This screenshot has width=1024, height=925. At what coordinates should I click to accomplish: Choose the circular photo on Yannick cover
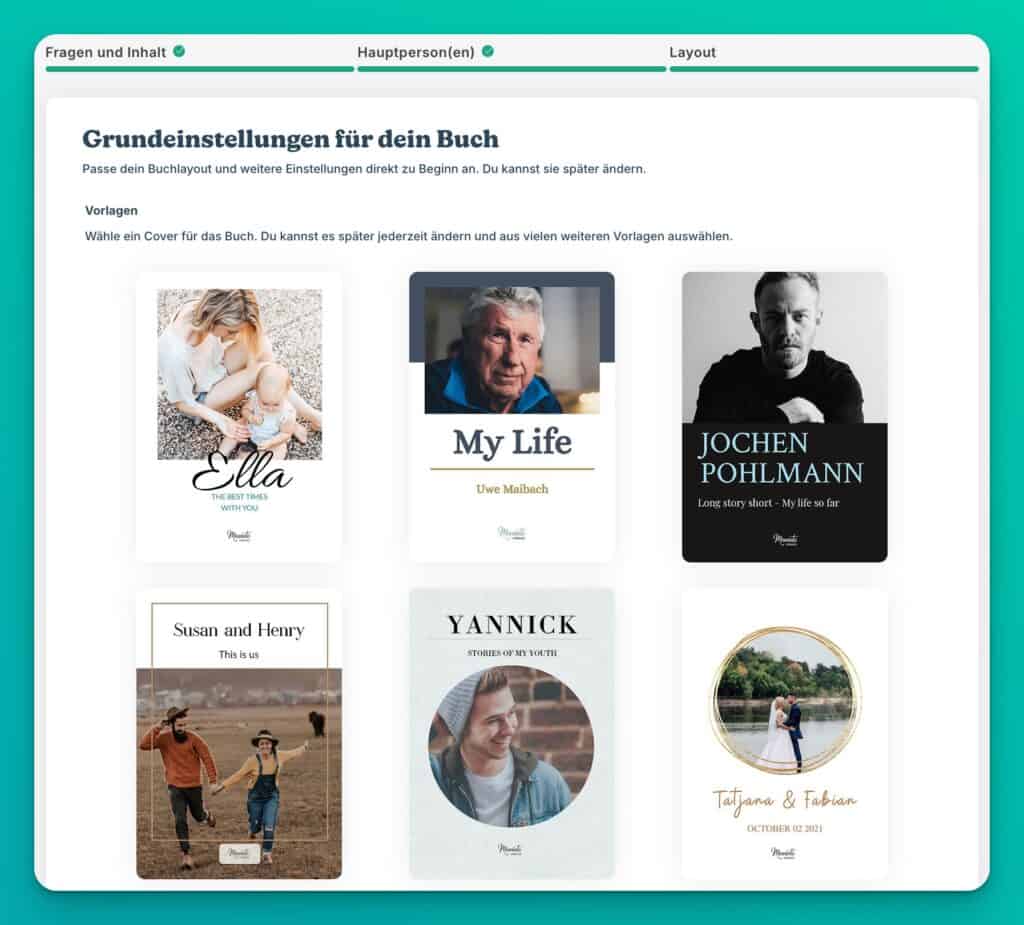pyautogui.click(x=511, y=745)
